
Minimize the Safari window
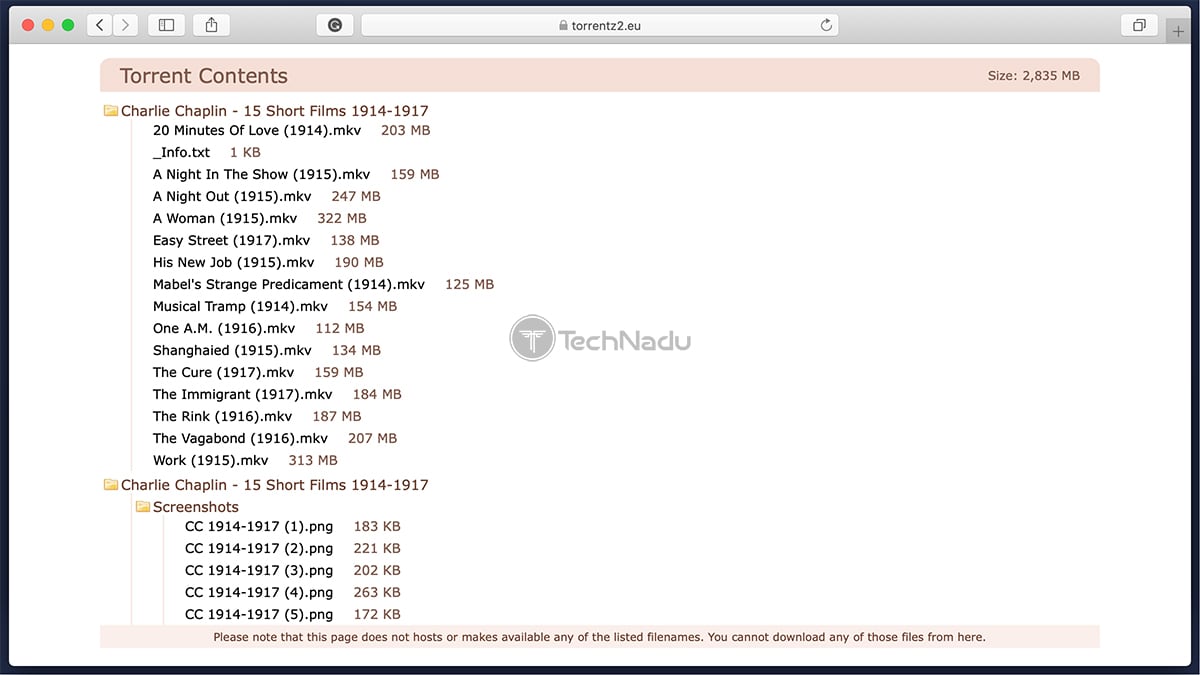click(48, 25)
